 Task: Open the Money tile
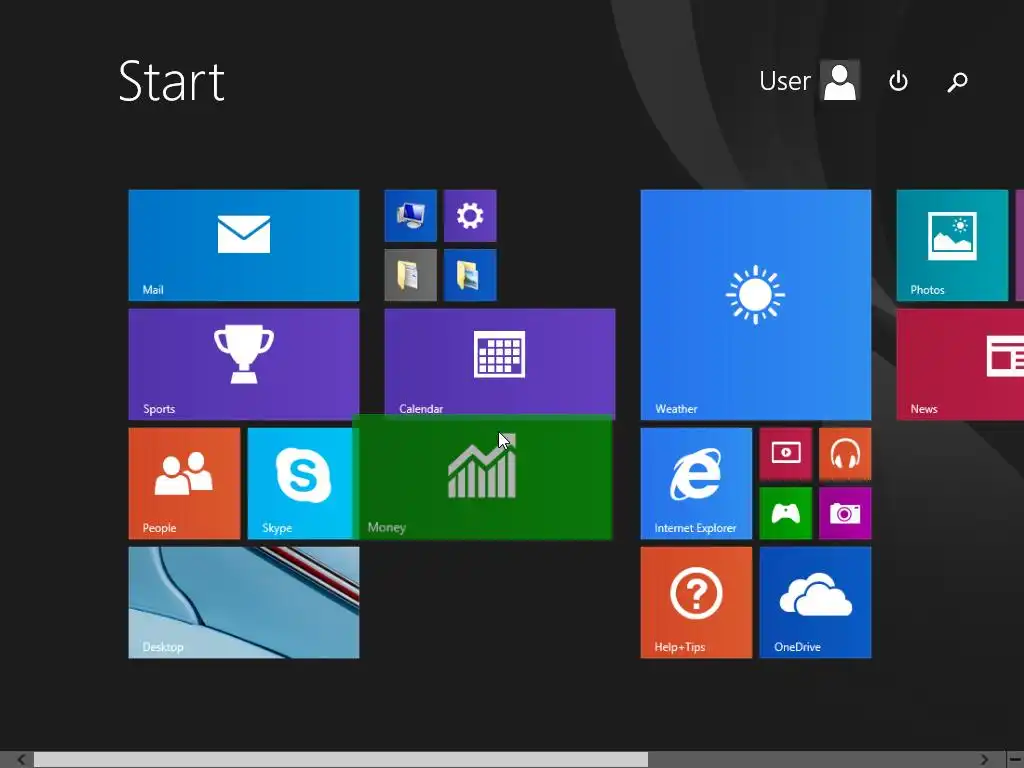tap(483, 477)
